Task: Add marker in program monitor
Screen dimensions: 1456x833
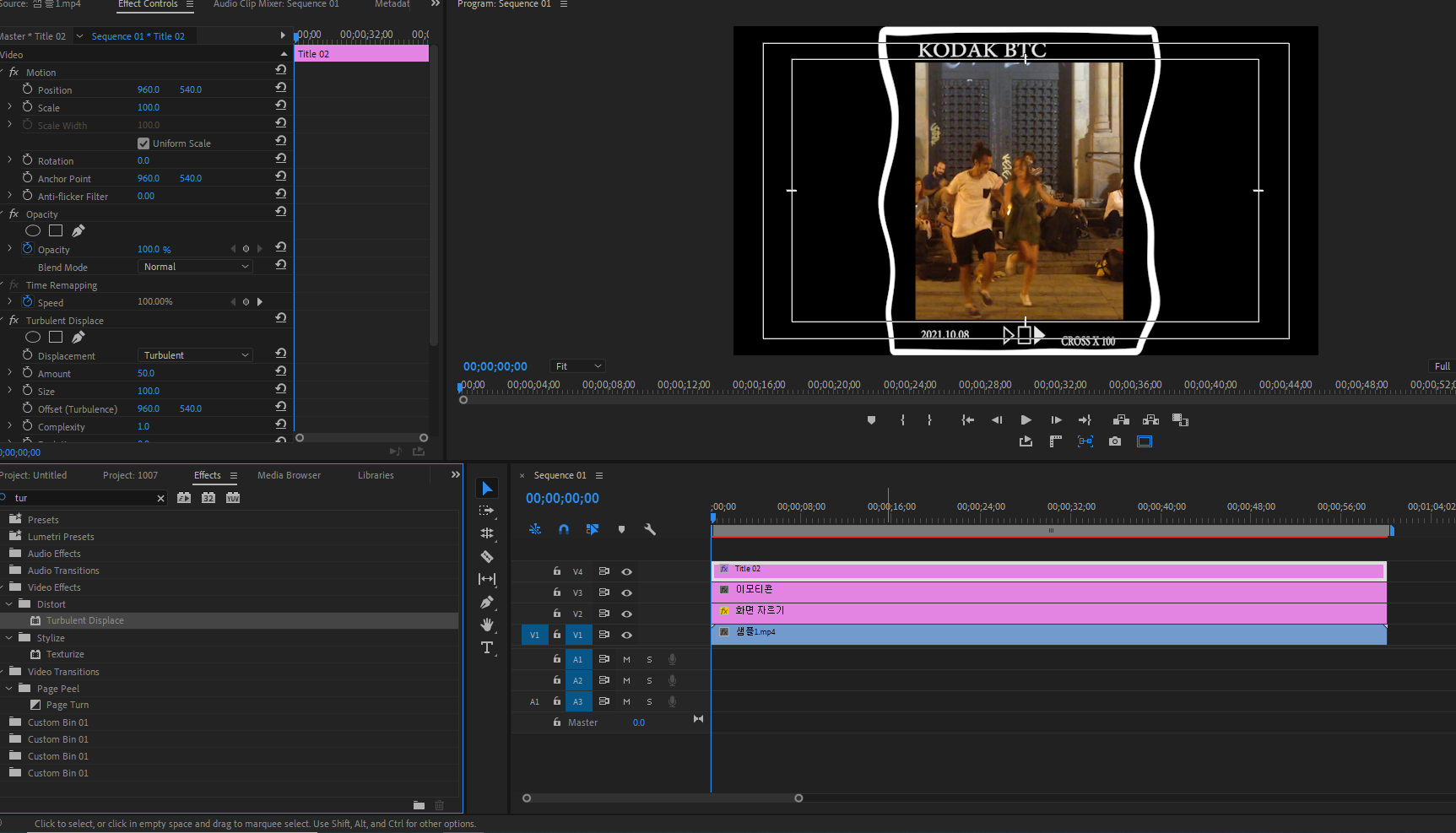Action: [x=871, y=419]
